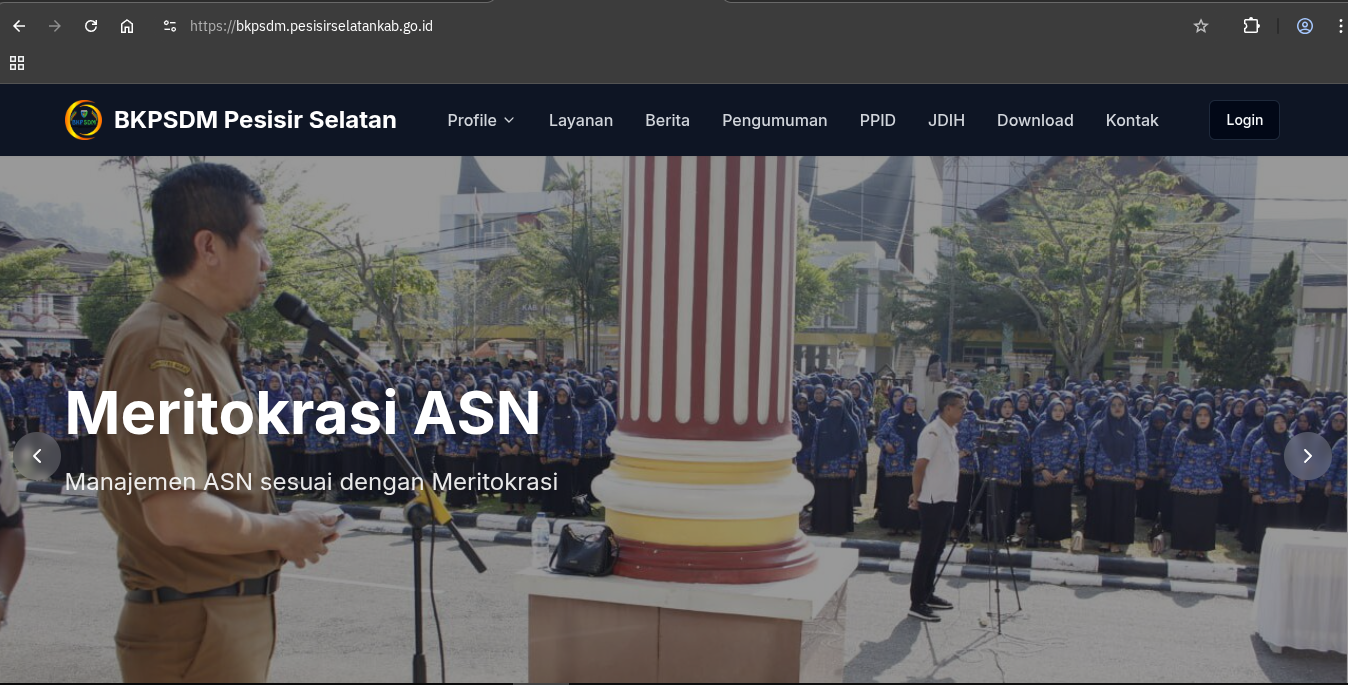Open the browser extensions puzzle icon
Image resolution: width=1348 pixels, height=685 pixels.
[1251, 26]
